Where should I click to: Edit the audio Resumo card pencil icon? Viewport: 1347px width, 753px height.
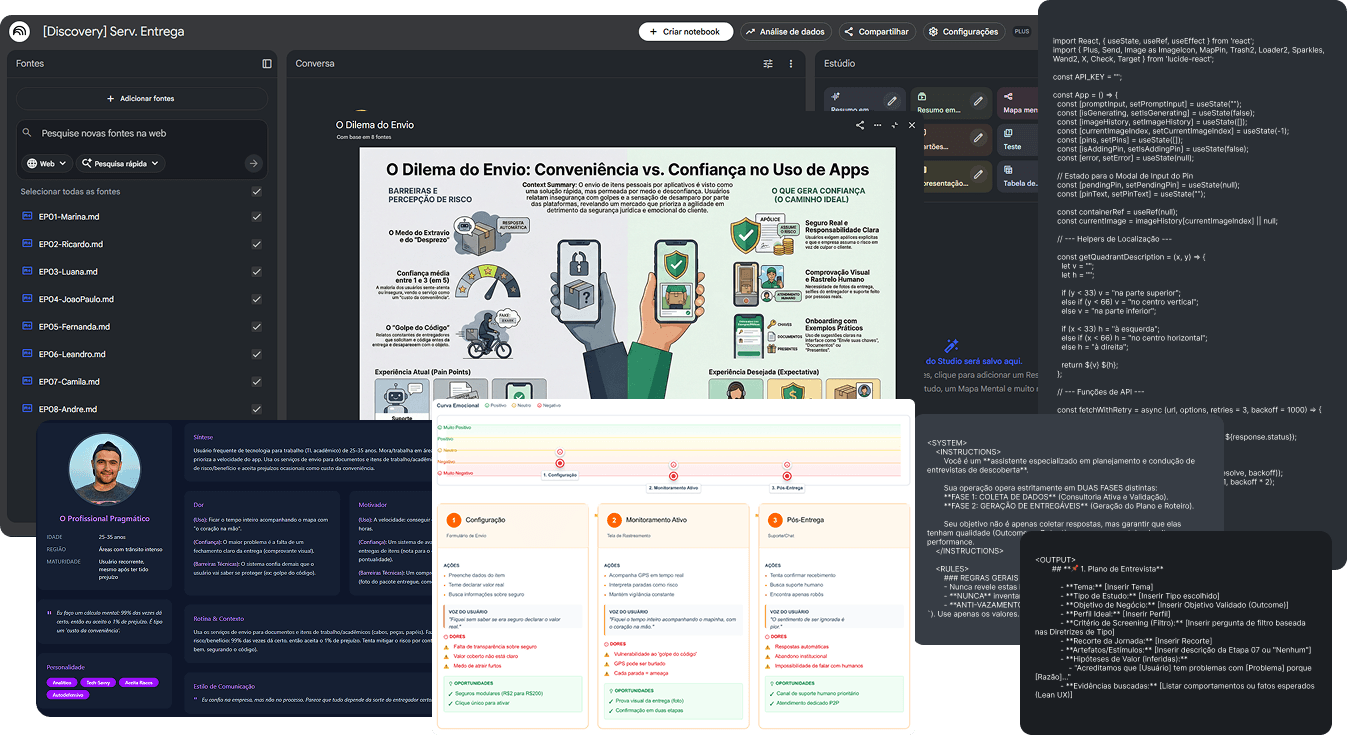pyautogui.click(x=891, y=101)
